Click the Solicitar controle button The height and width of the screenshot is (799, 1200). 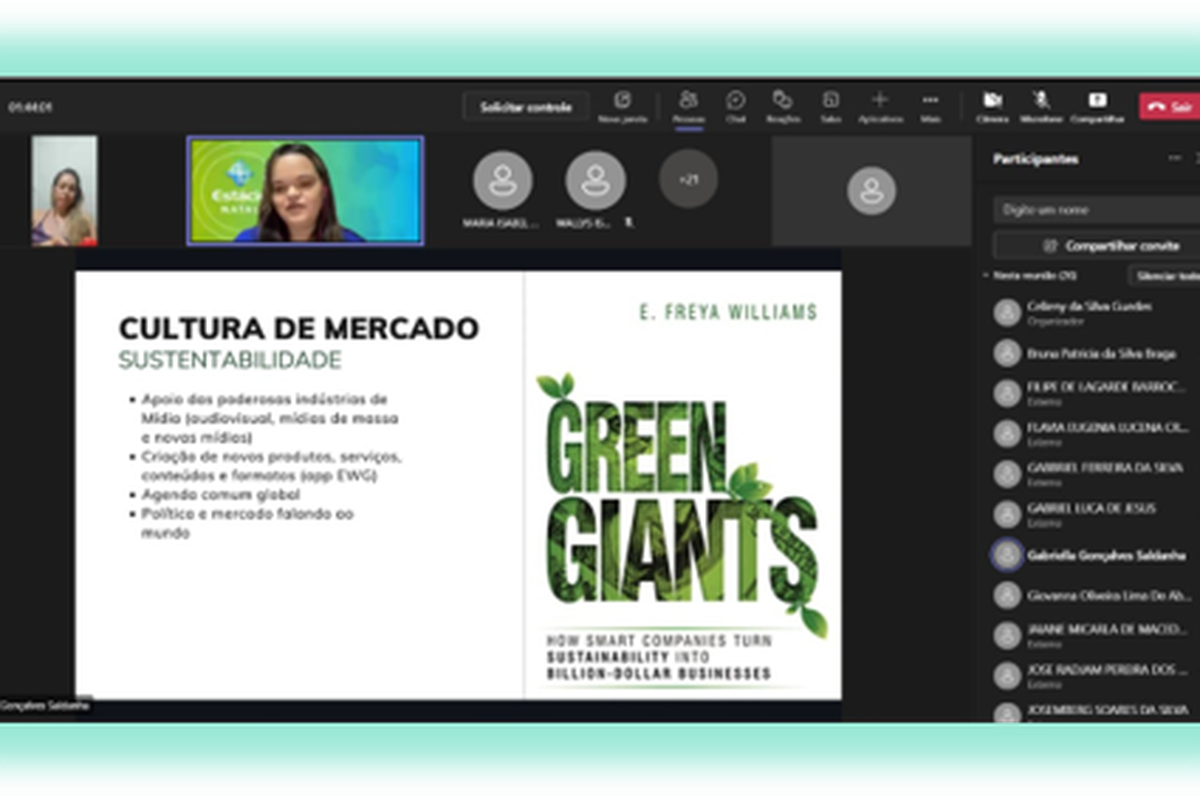click(x=526, y=106)
